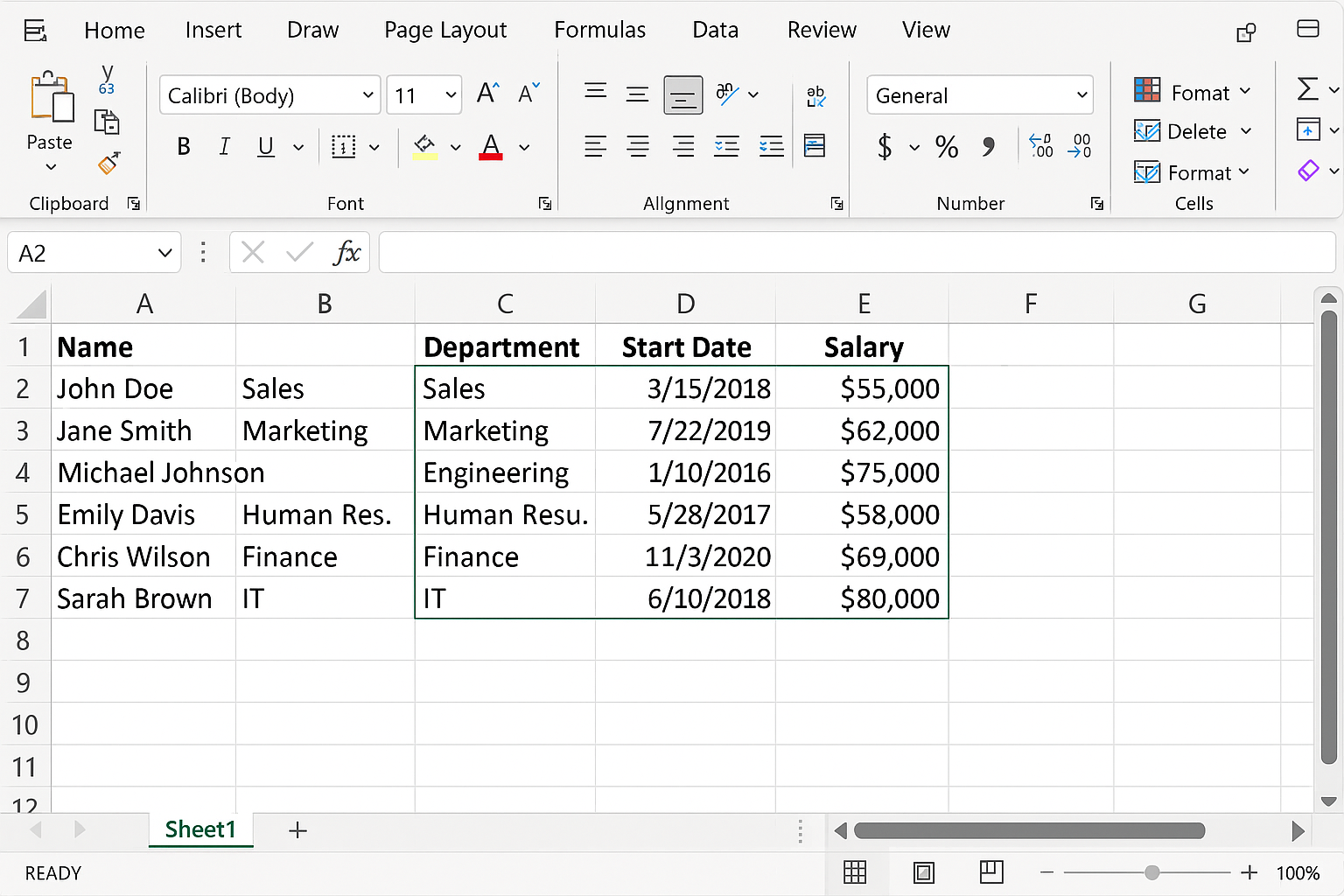The height and width of the screenshot is (896, 1344).
Task: Click the Fill down icon below AutoSum
Action: click(x=1308, y=129)
